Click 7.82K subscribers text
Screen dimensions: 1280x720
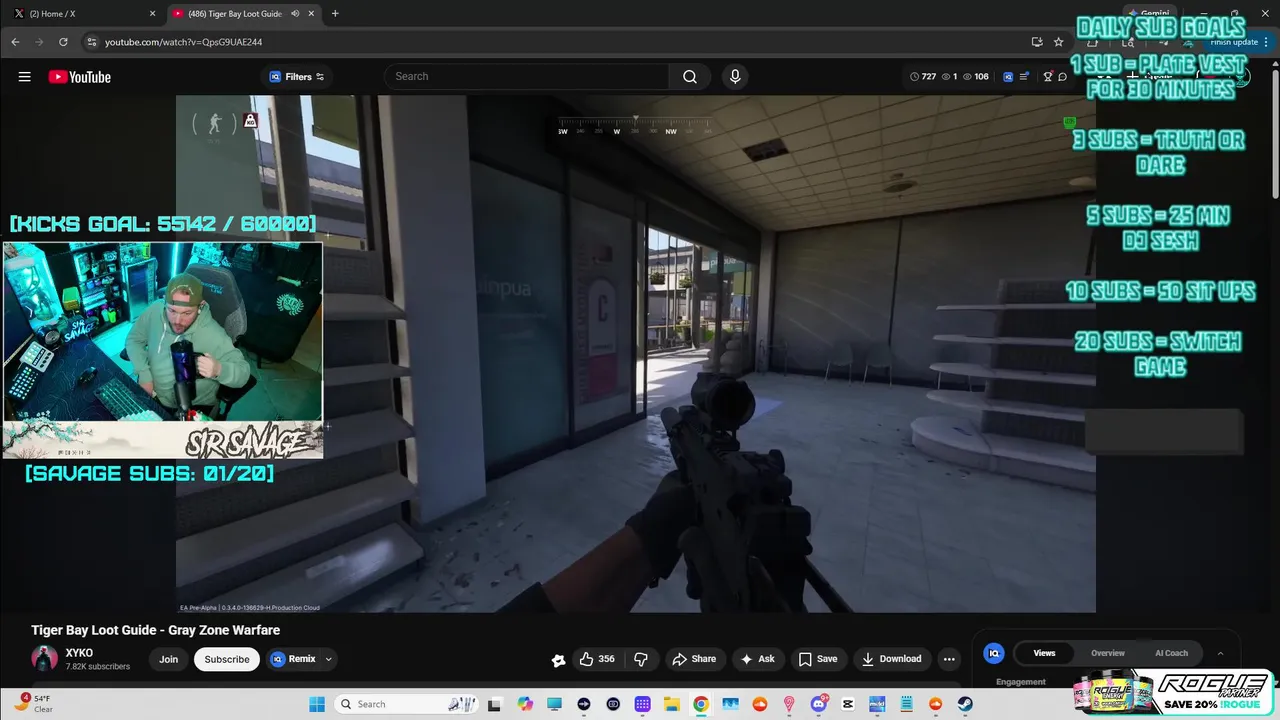pos(98,667)
